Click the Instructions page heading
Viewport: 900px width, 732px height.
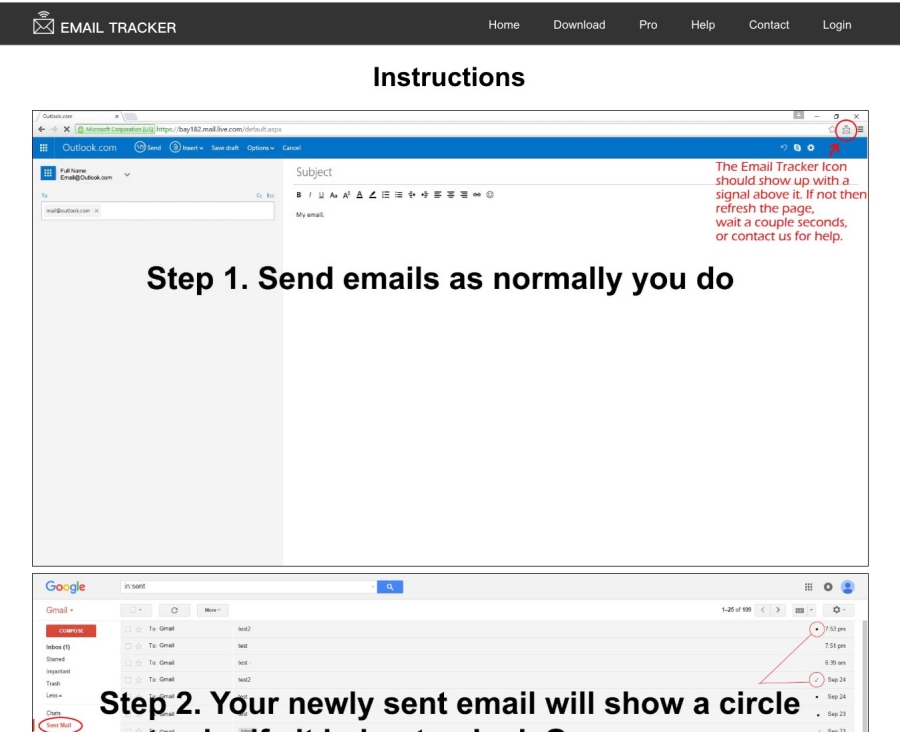coord(449,77)
